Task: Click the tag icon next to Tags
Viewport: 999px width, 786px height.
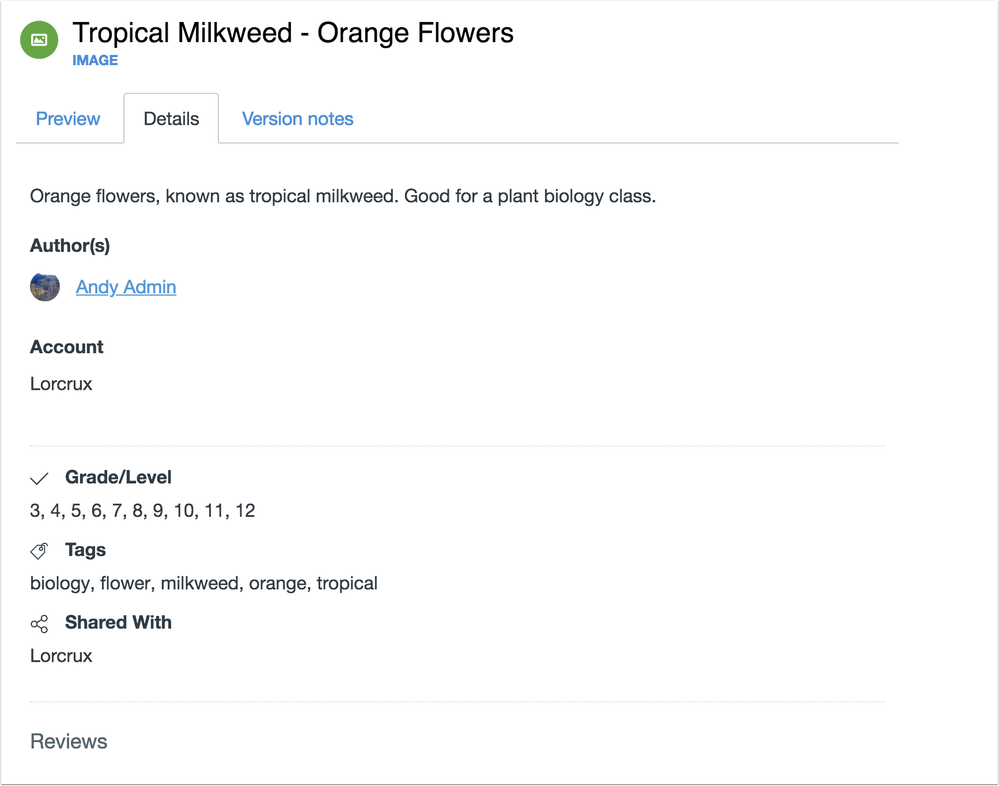Action: (39, 550)
